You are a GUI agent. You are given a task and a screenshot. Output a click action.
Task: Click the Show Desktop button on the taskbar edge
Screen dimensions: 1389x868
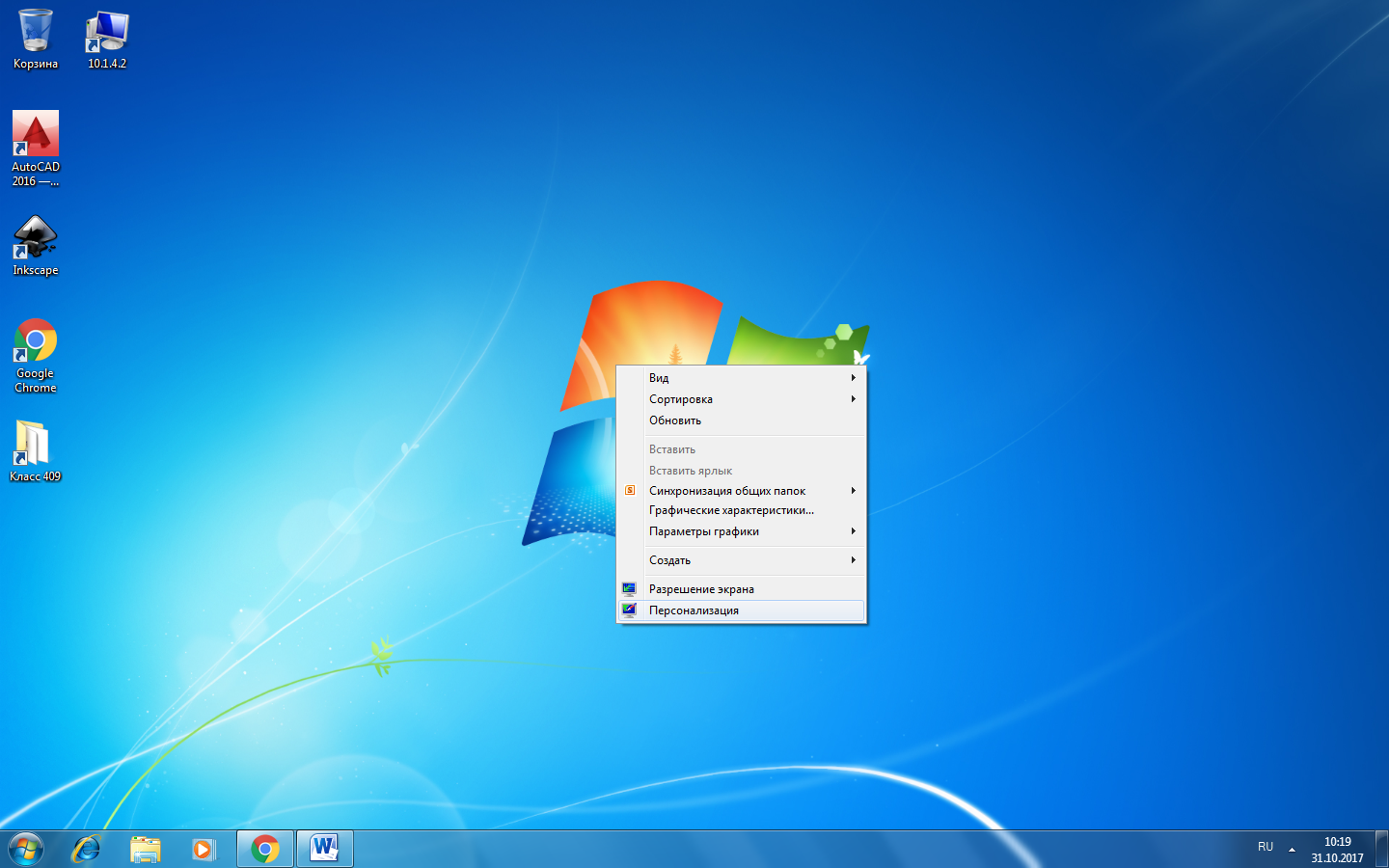pos(1381,849)
